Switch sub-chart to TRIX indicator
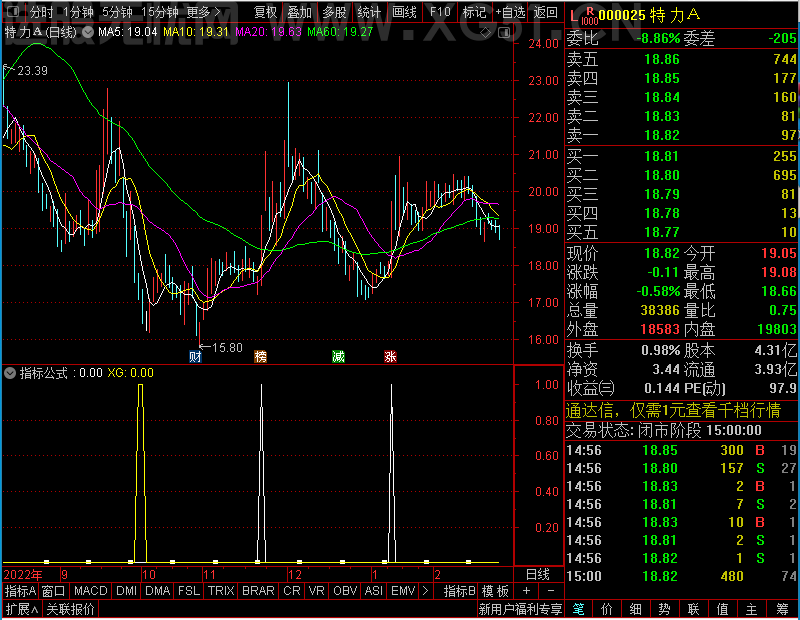 [x=221, y=591]
